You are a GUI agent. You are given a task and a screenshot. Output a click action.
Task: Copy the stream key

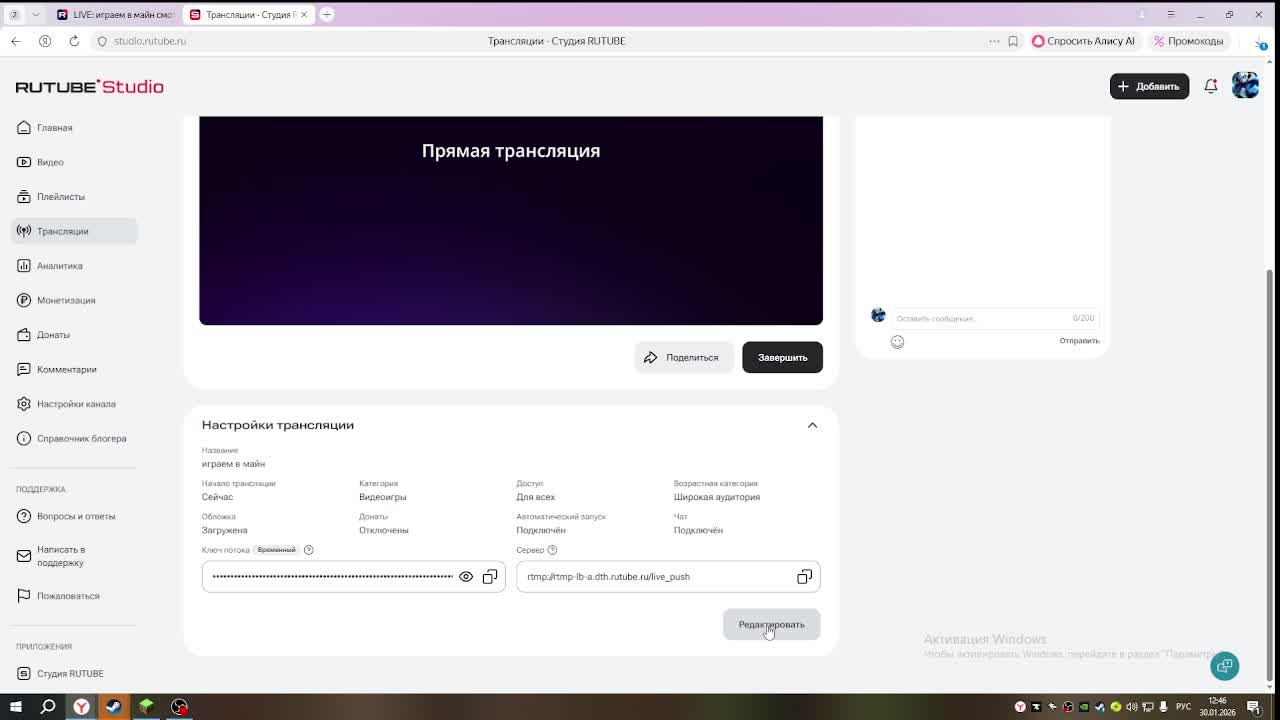coord(490,577)
